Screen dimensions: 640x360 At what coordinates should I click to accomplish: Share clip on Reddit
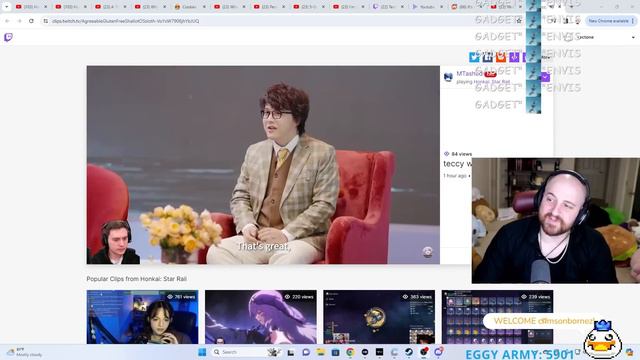pos(501,57)
